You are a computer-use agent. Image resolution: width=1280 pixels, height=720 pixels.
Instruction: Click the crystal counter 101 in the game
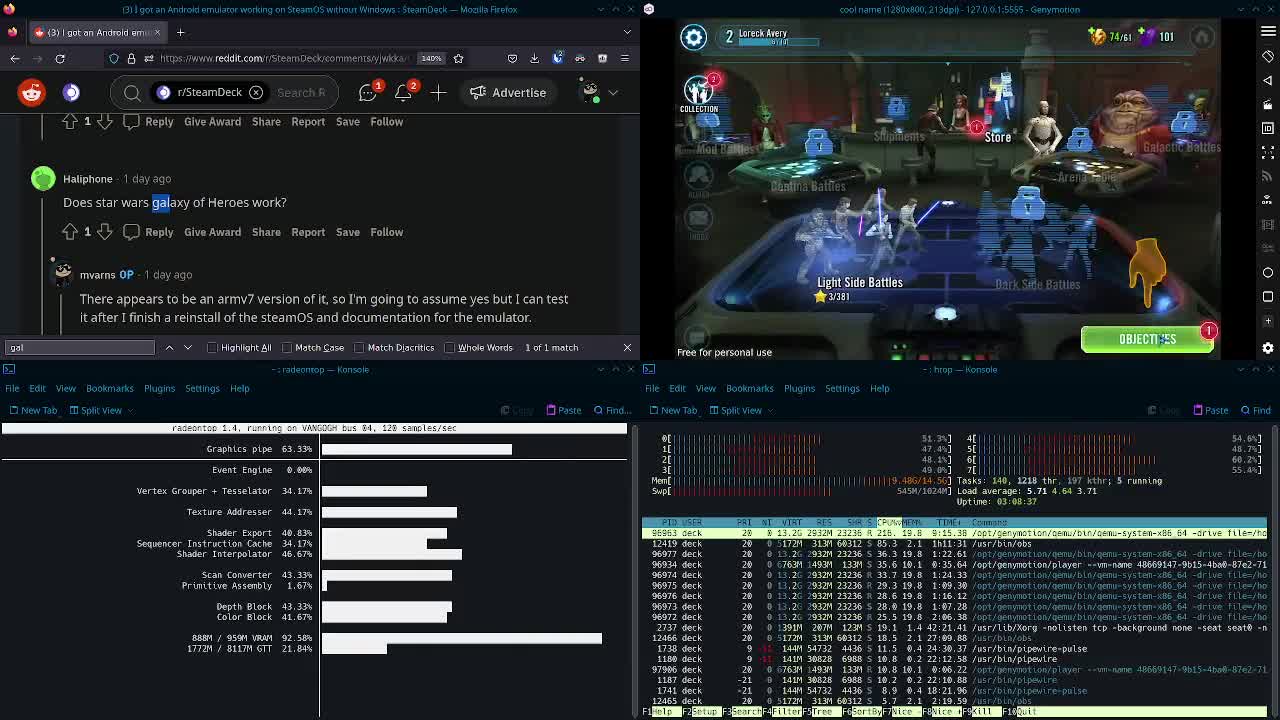click(x=1157, y=37)
